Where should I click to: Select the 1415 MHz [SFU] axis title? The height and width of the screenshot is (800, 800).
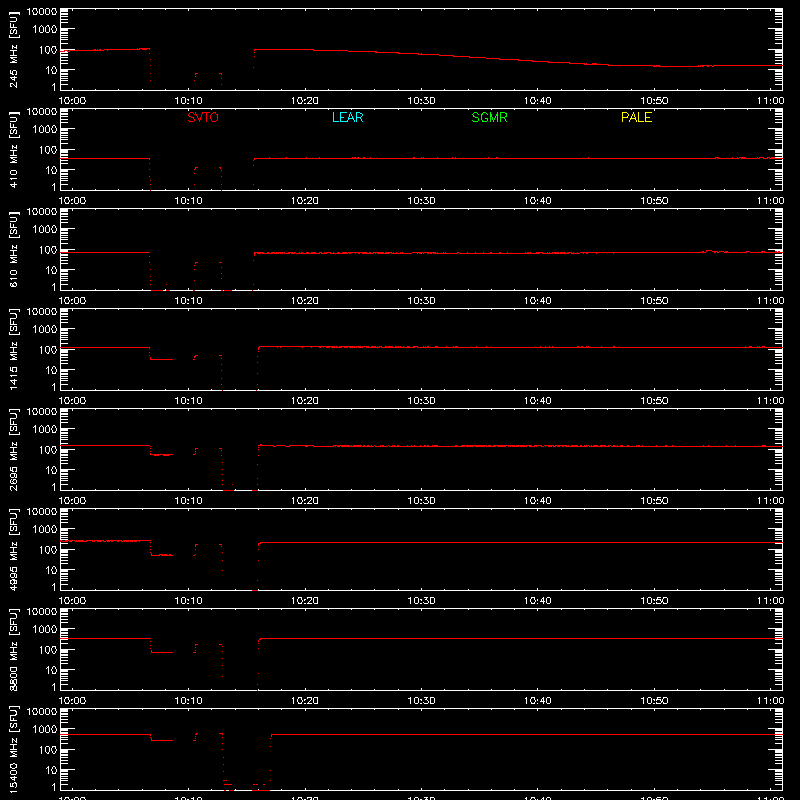tap(14, 349)
